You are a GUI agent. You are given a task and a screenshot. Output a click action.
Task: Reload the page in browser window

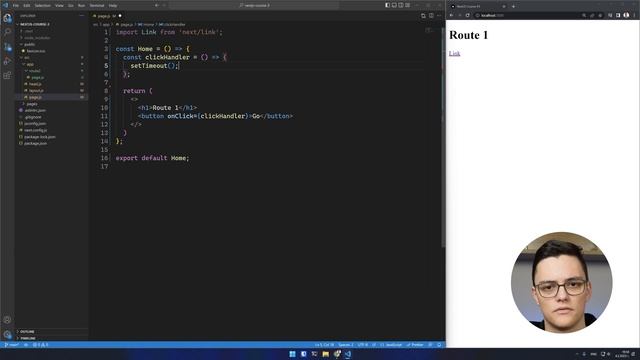(467, 16)
